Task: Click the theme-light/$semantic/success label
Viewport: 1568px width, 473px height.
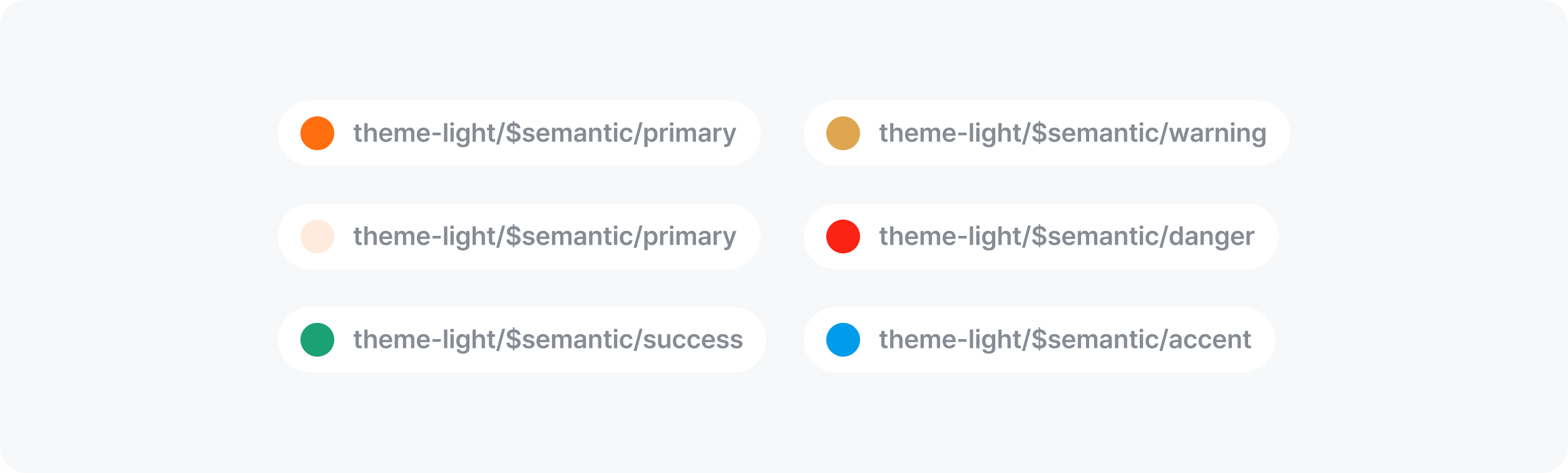Action: click(548, 340)
